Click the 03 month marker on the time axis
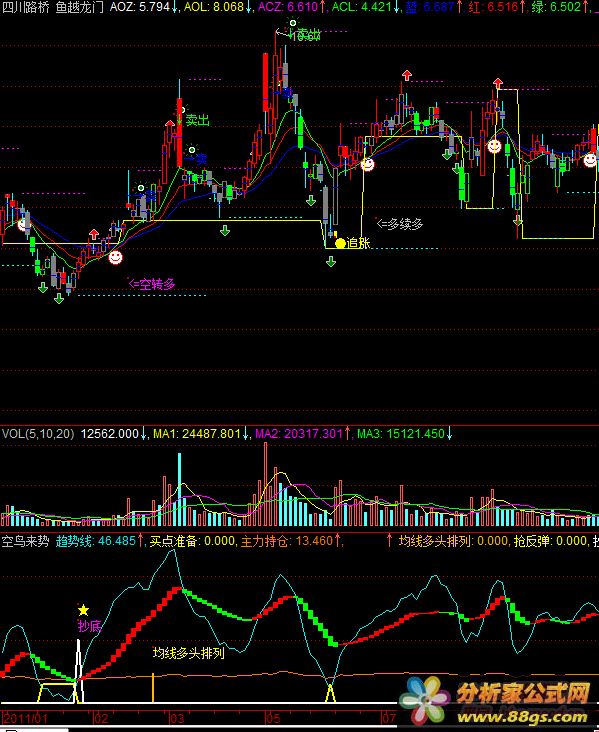The image size is (599, 732). (x=177, y=718)
